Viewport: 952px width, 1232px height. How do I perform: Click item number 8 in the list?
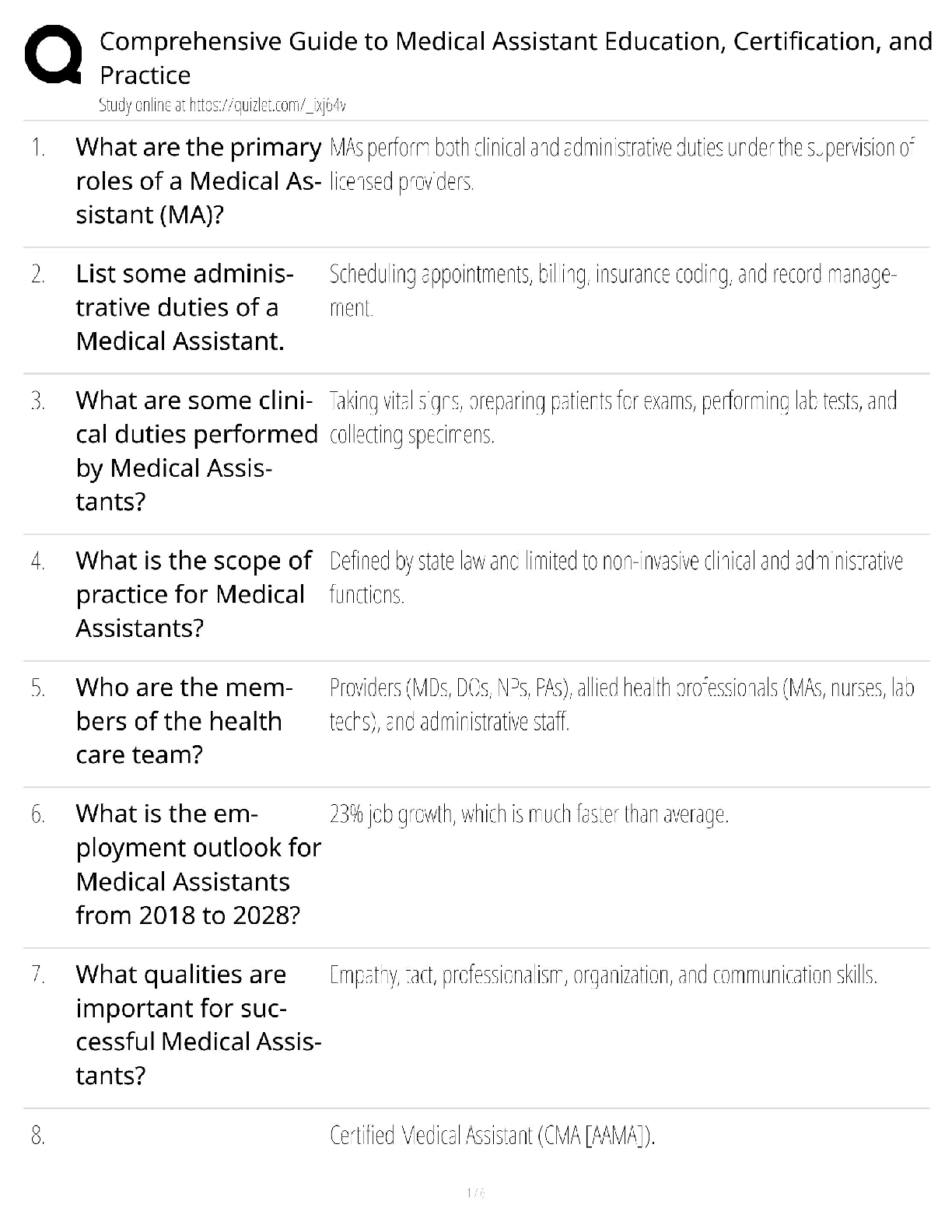click(x=38, y=1136)
